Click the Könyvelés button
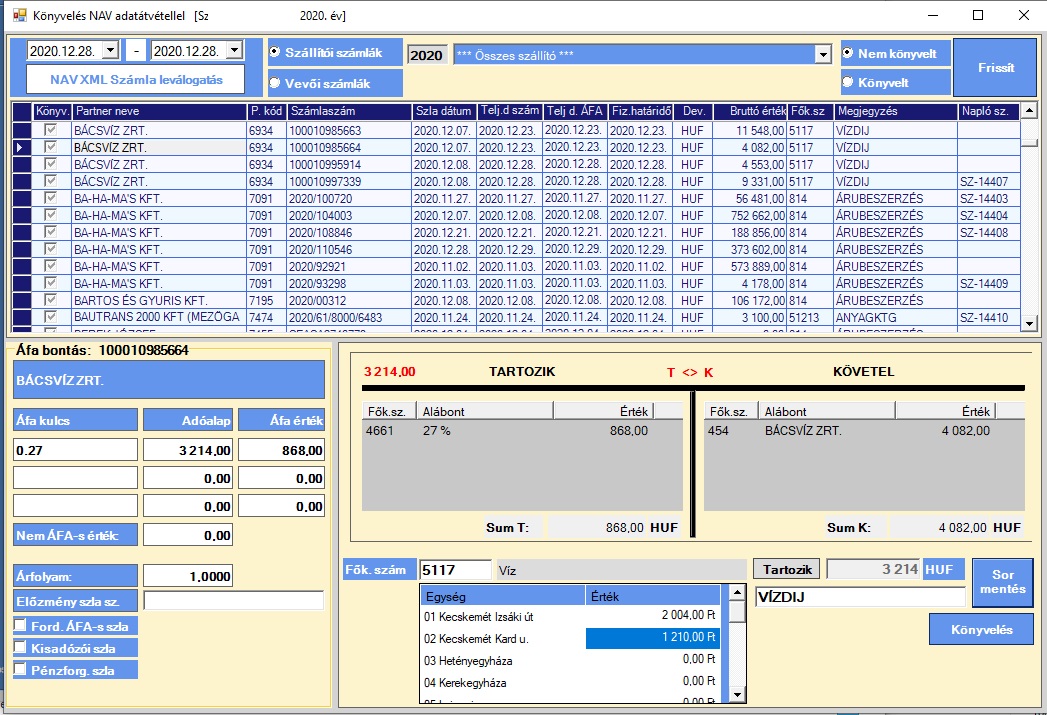Viewport: 1047px width, 715px height. (x=982, y=630)
